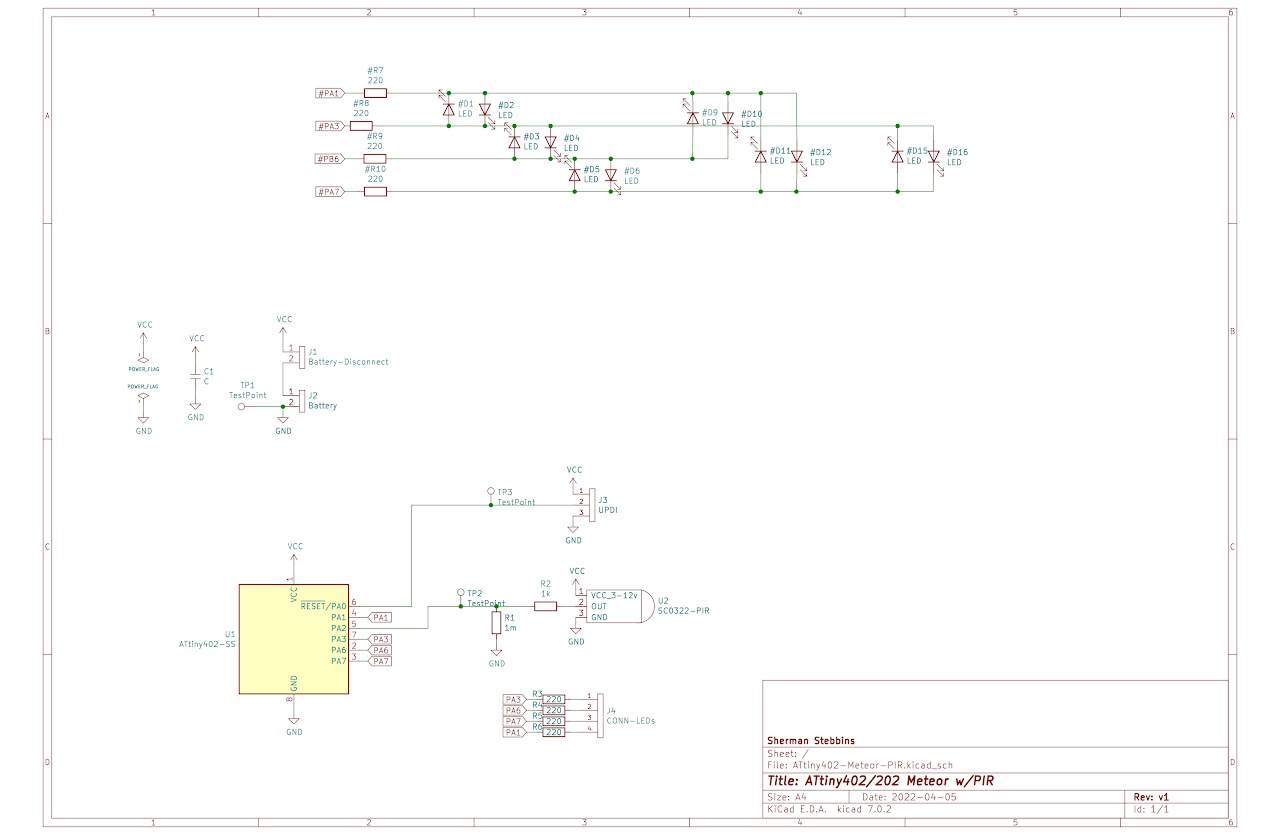Select the #D9 LED symbol
Image resolution: width=1280 pixels, height=835 pixels.
coord(692,117)
